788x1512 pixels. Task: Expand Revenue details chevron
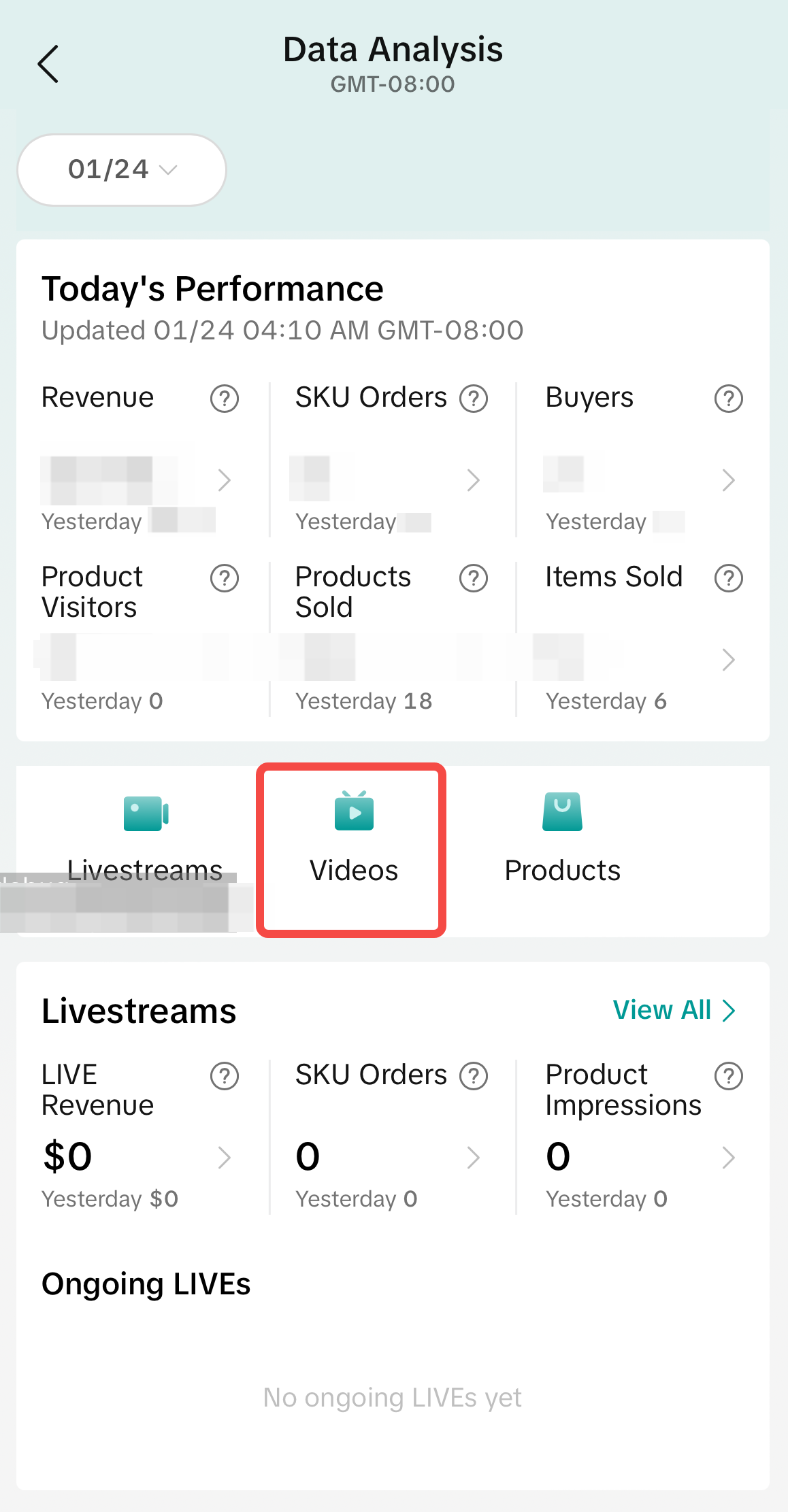coord(225,480)
